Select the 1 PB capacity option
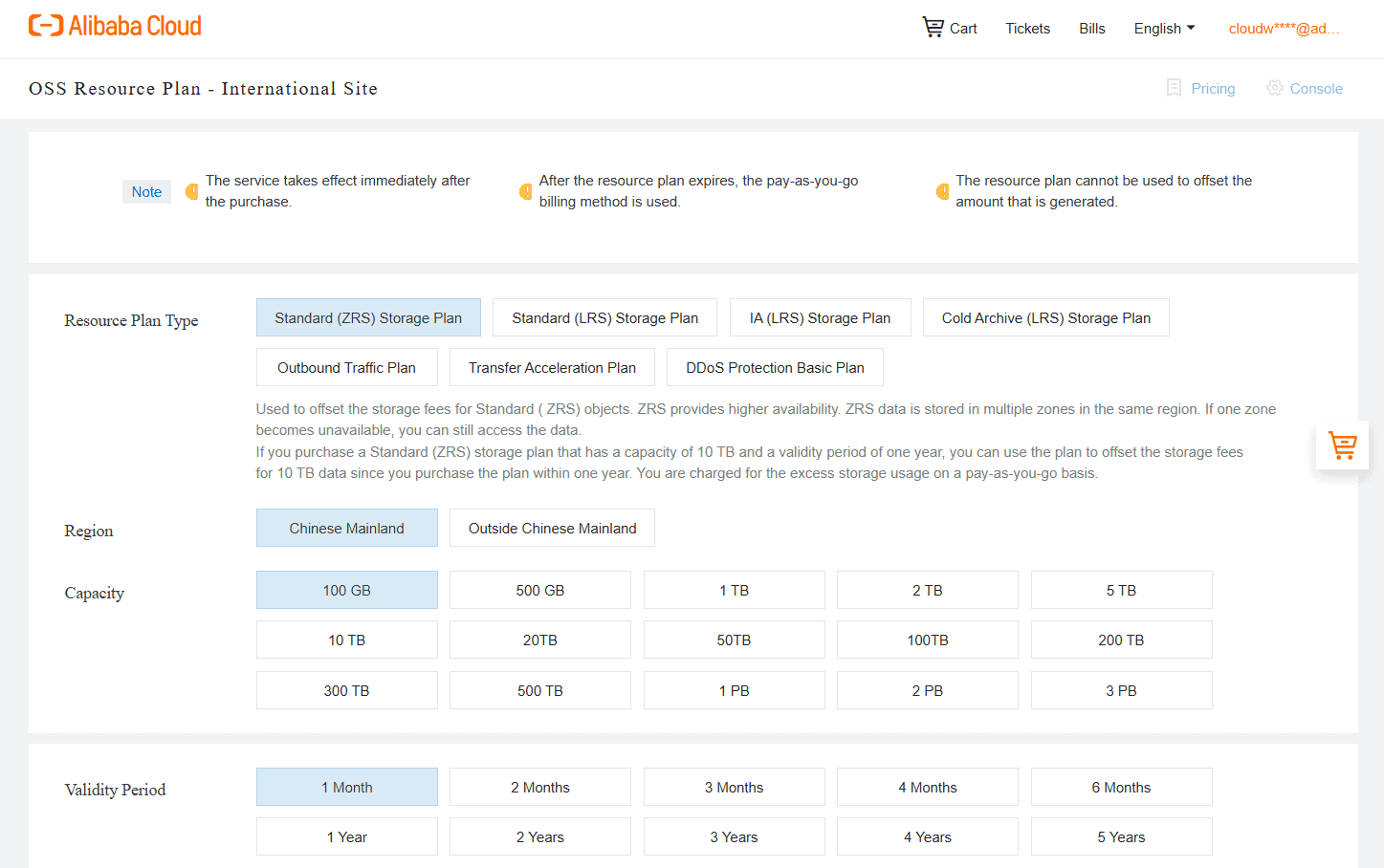This screenshot has height=868, width=1384. pos(734,690)
